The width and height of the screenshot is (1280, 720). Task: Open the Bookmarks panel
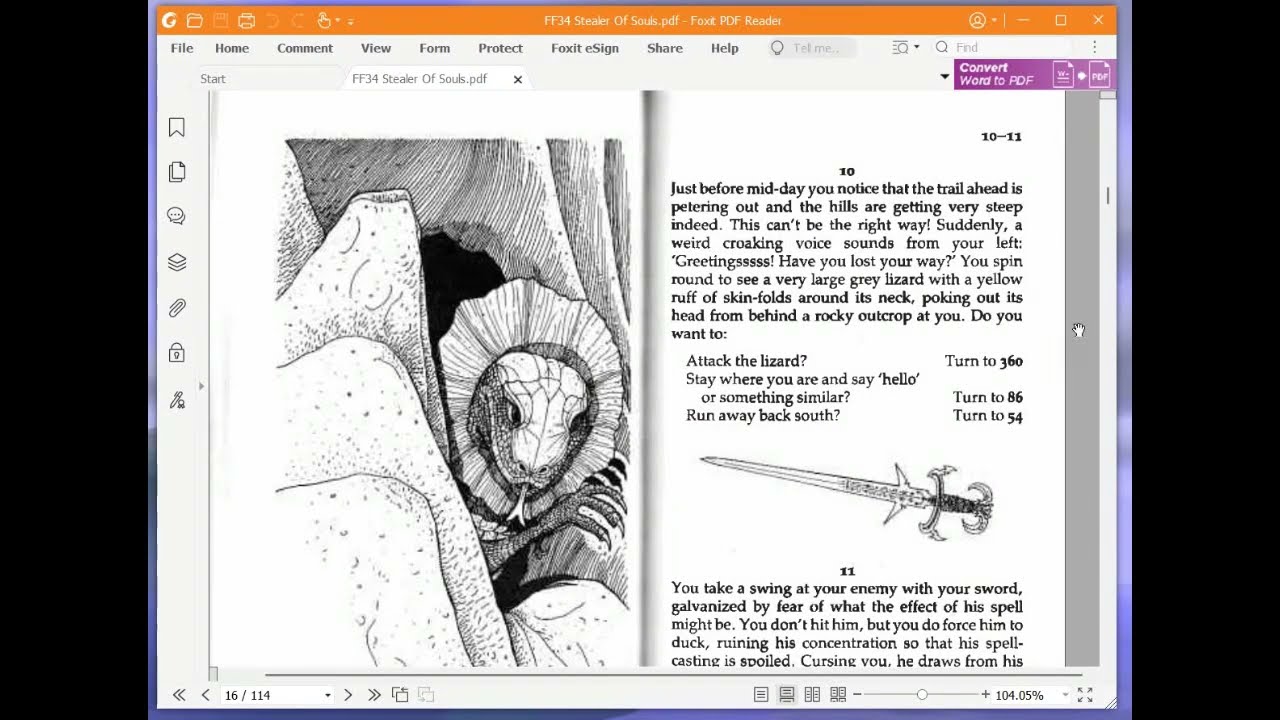[177, 127]
